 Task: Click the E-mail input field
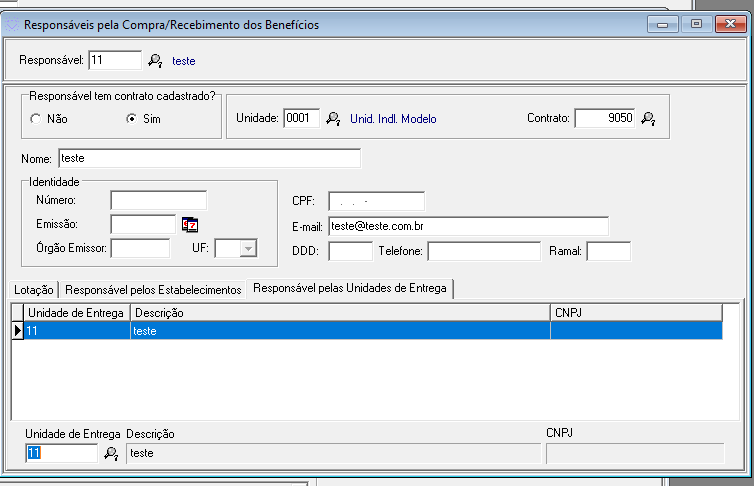[x=468, y=225]
